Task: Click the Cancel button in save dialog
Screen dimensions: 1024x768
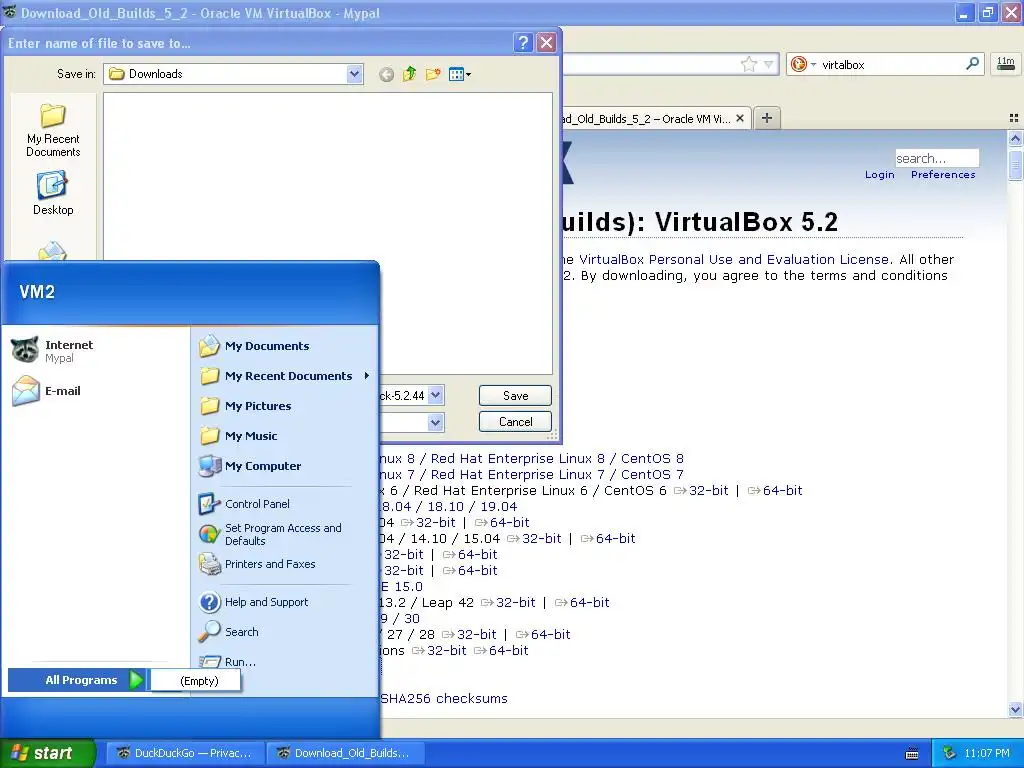Action: click(x=515, y=422)
